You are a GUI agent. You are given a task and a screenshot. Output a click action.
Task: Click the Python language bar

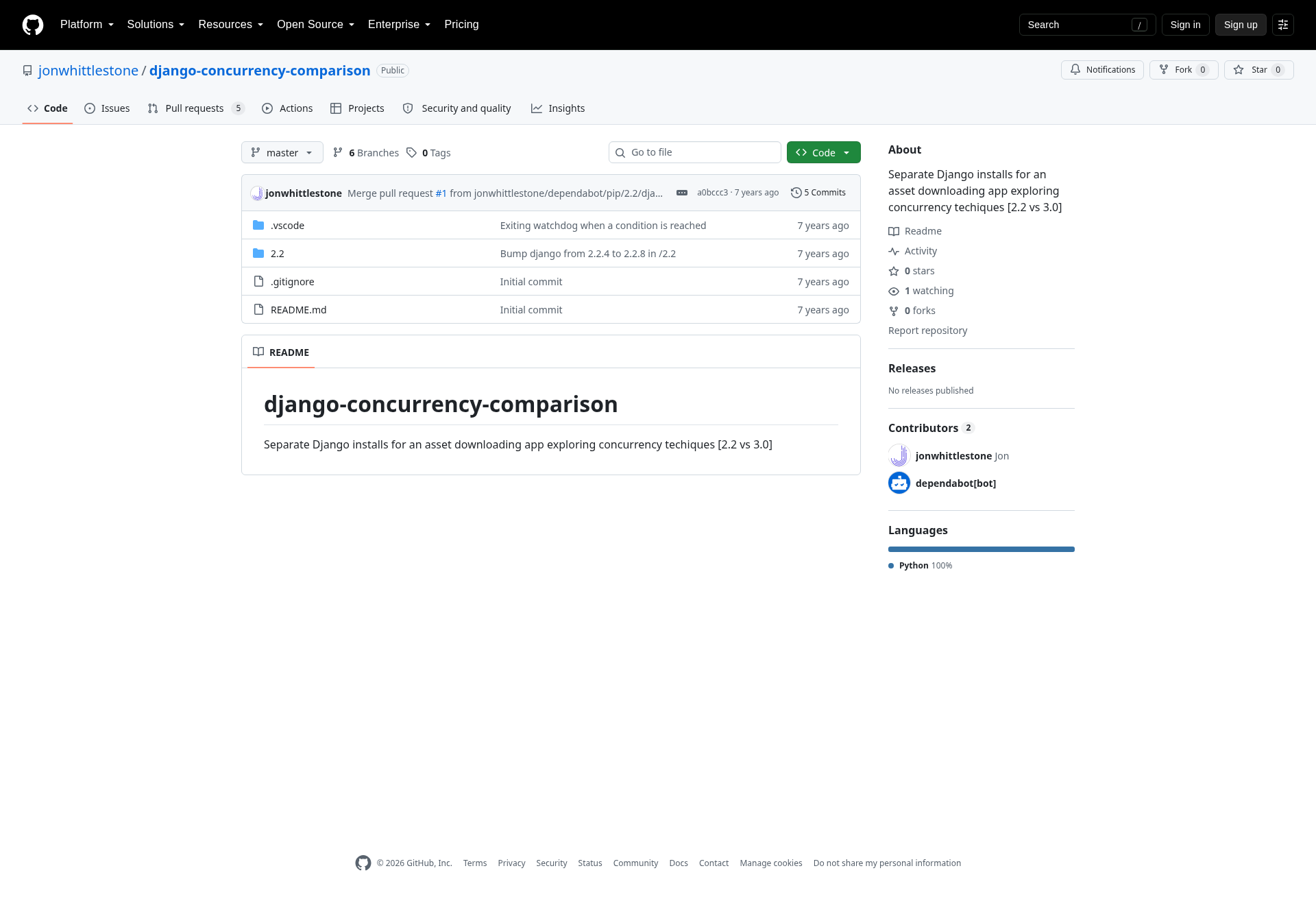pyautogui.click(x=982, y=549)
